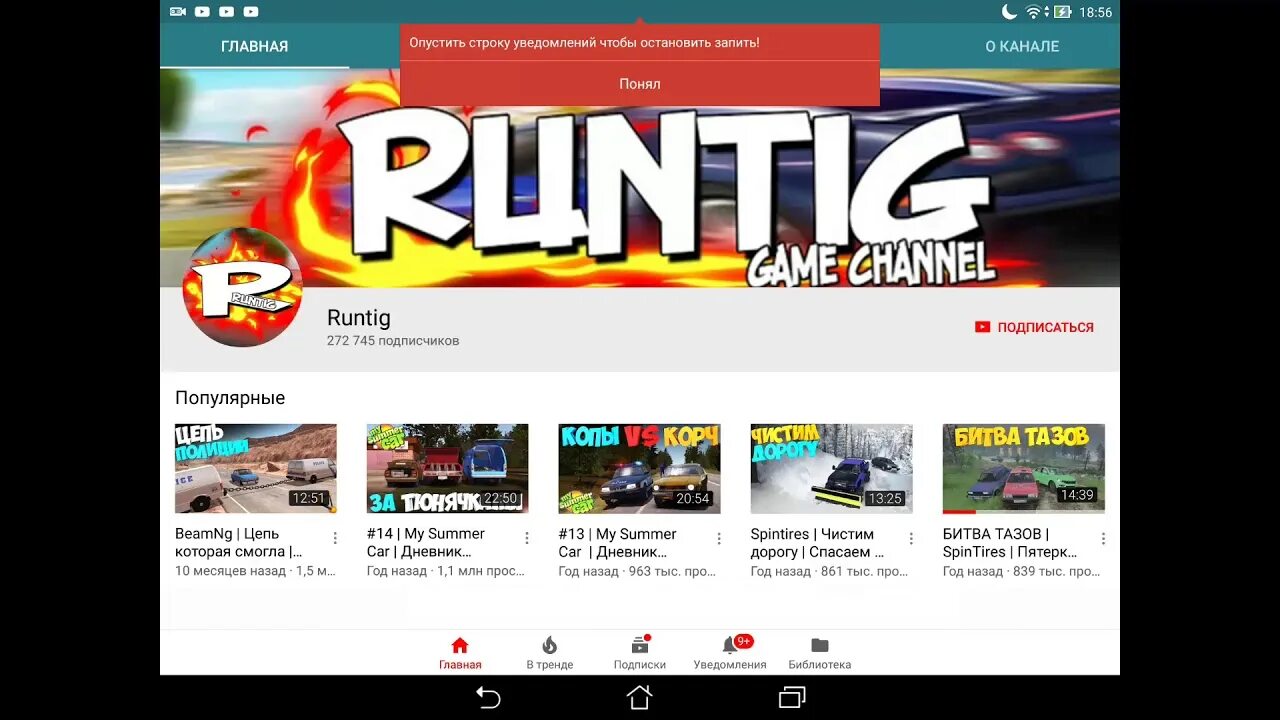Open options menu for #14 My Summer Car video
Screen dimensions: 1280x720
(x=527, y=538)
